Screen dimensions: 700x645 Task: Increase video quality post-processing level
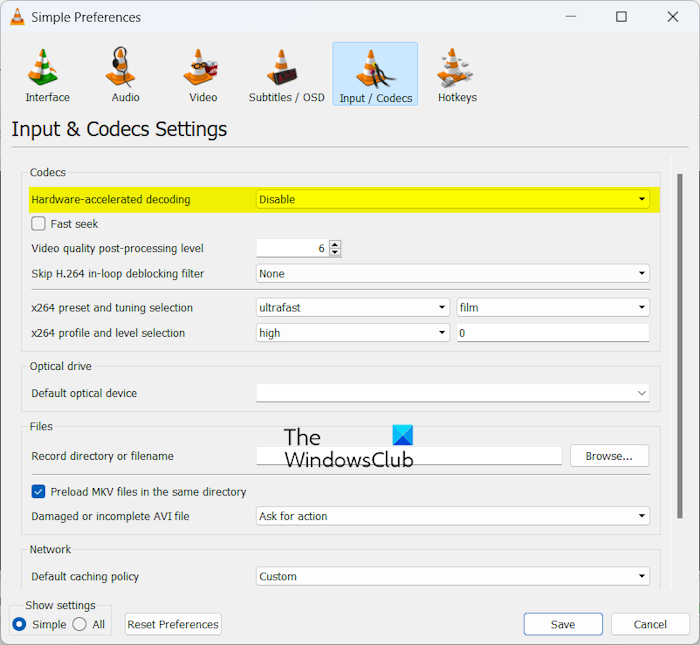335,244
